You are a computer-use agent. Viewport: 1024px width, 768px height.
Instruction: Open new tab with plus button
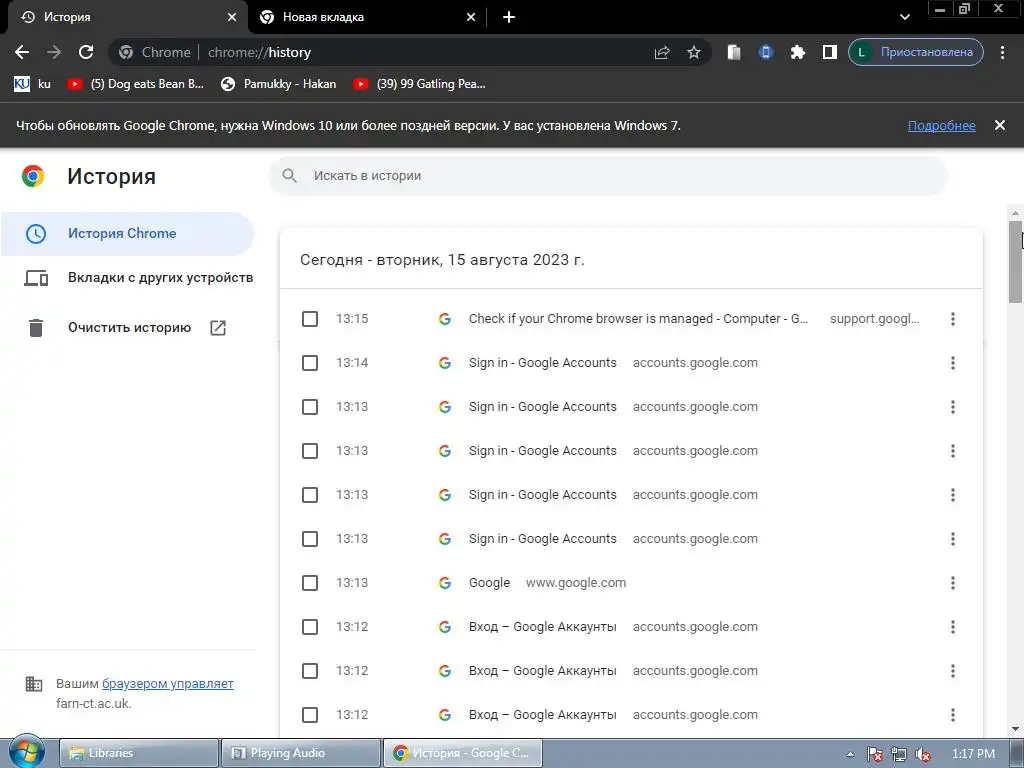click(x=509, y=17)
